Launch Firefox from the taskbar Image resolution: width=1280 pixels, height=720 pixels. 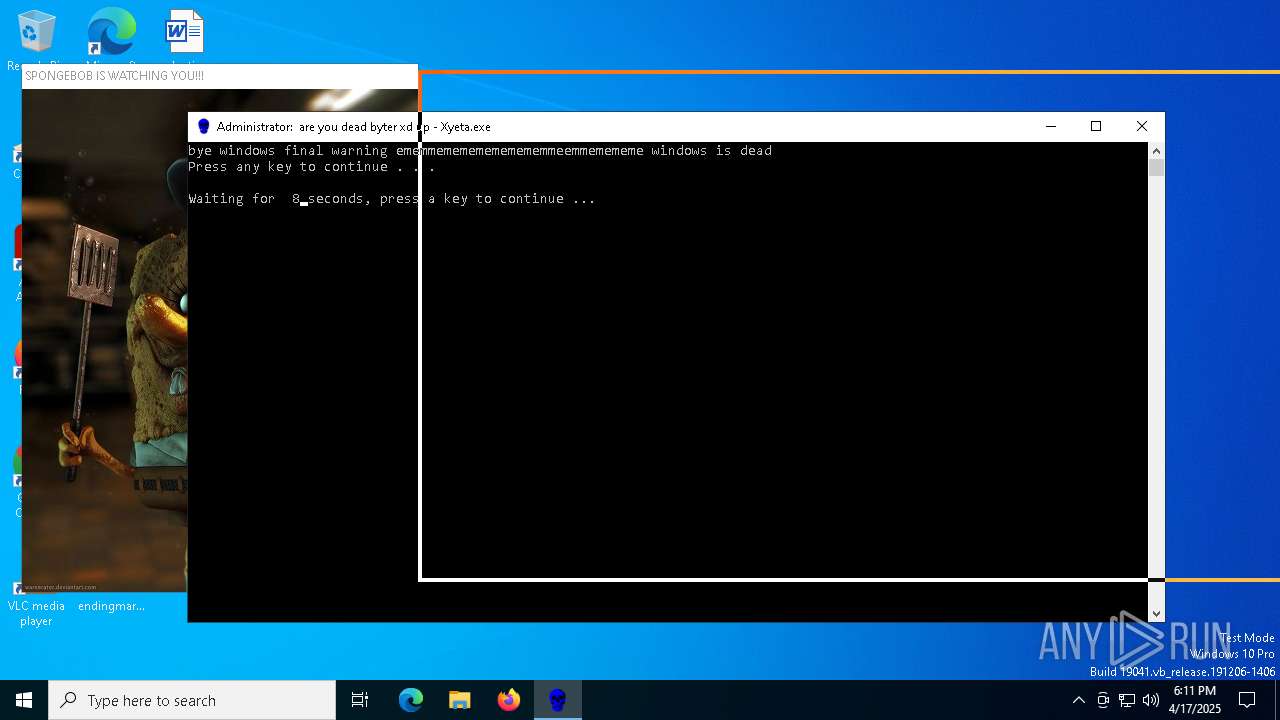click(509, 700)
